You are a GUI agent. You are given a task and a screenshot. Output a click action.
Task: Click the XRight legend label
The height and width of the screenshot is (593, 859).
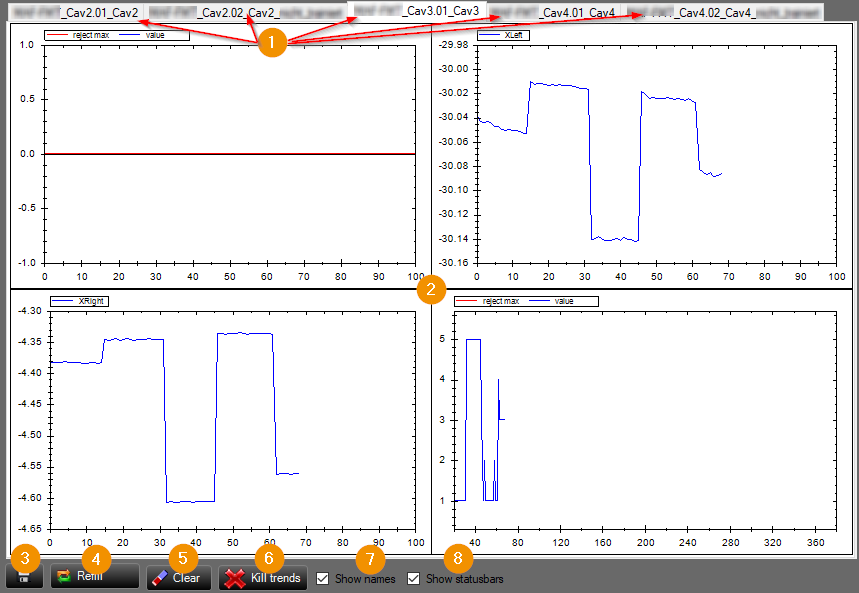pos(79,301)
